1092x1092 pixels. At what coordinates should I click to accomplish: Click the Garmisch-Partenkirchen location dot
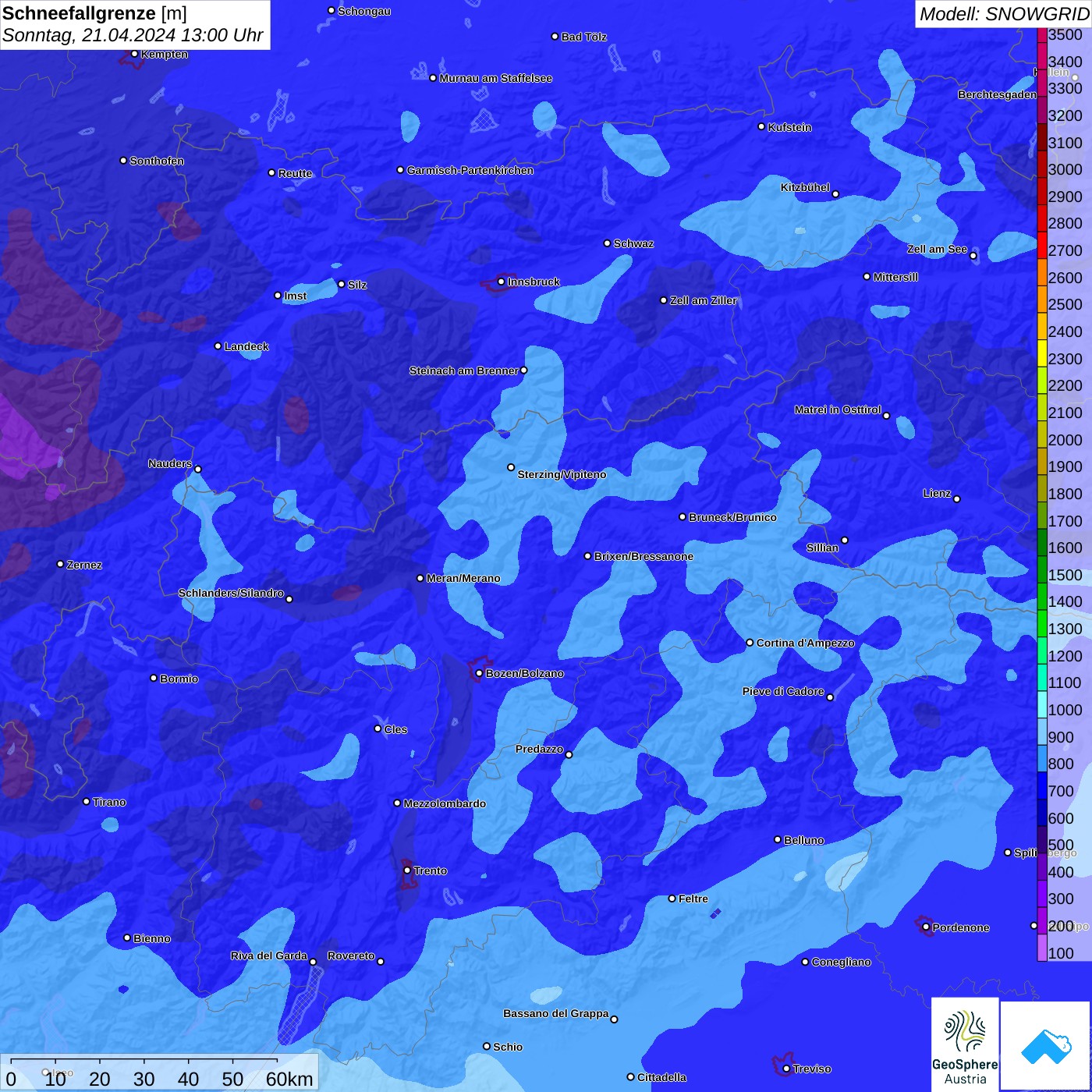click(x=400, y=170)
